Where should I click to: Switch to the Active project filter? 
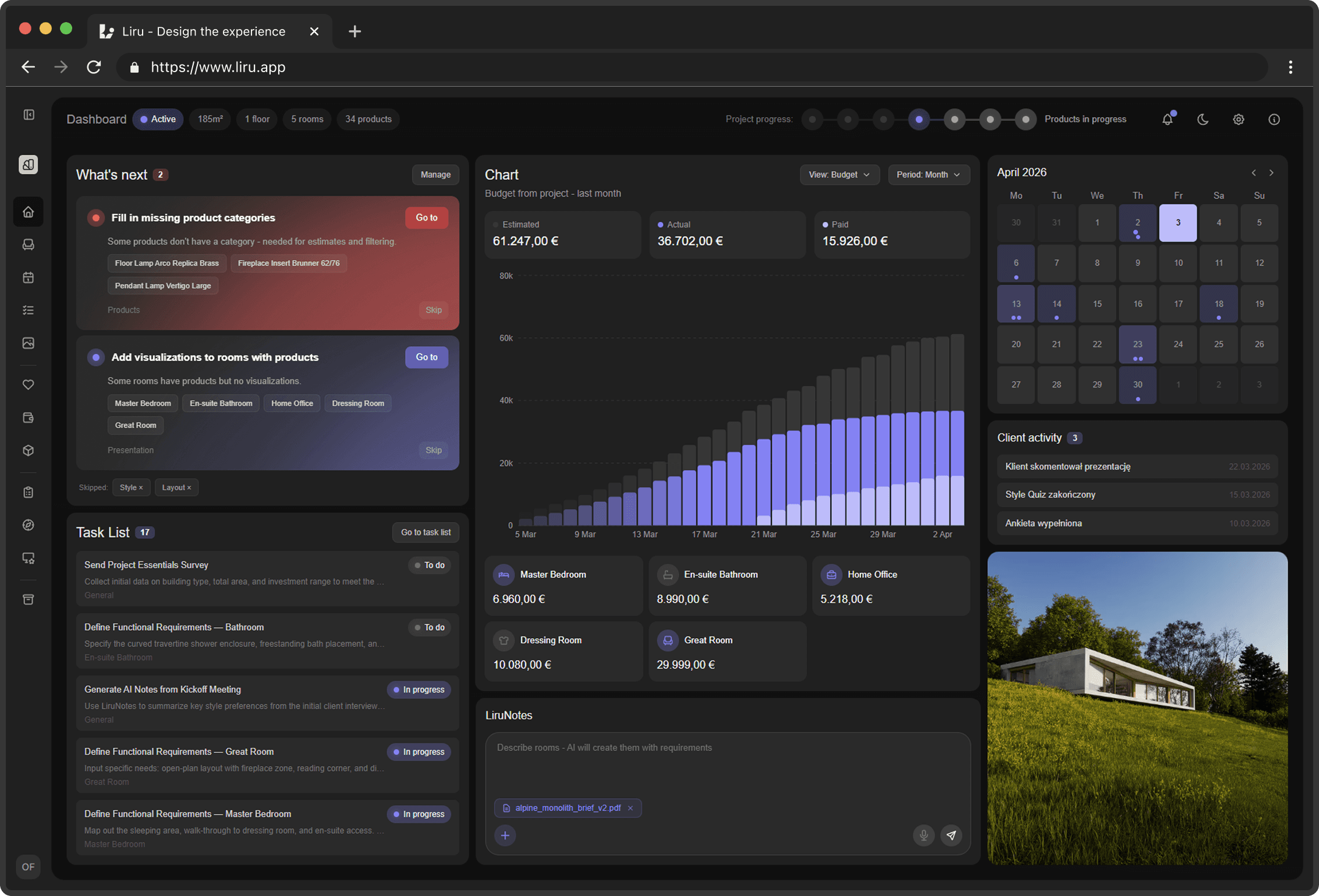[158, 119]
